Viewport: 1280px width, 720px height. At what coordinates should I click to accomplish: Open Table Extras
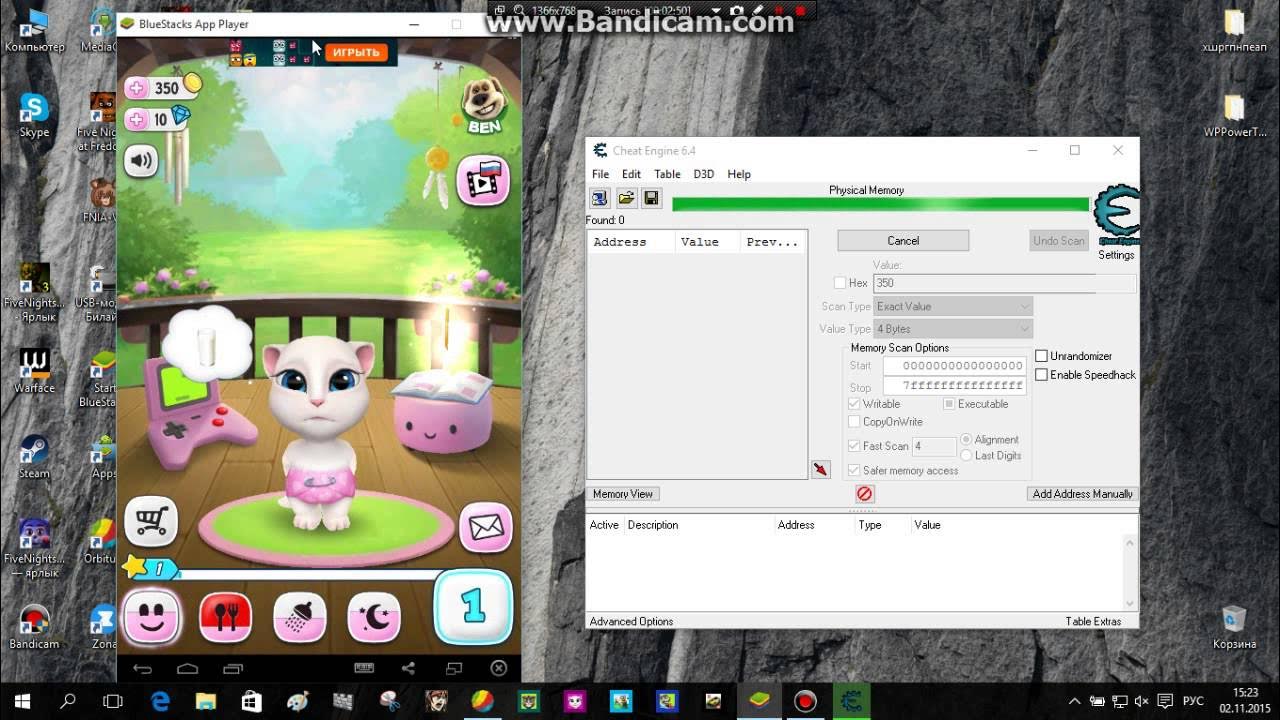1093,621
